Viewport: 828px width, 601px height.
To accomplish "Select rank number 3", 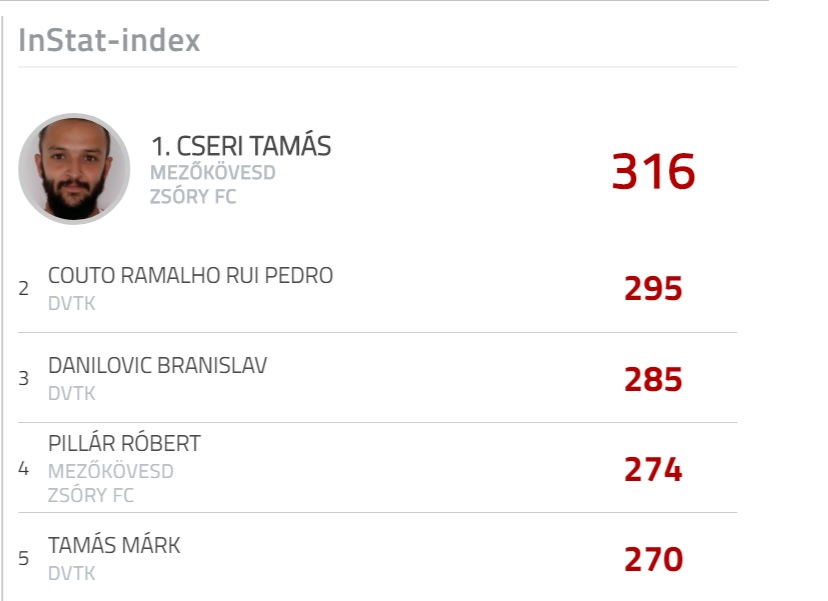I will tap(23, 378).
